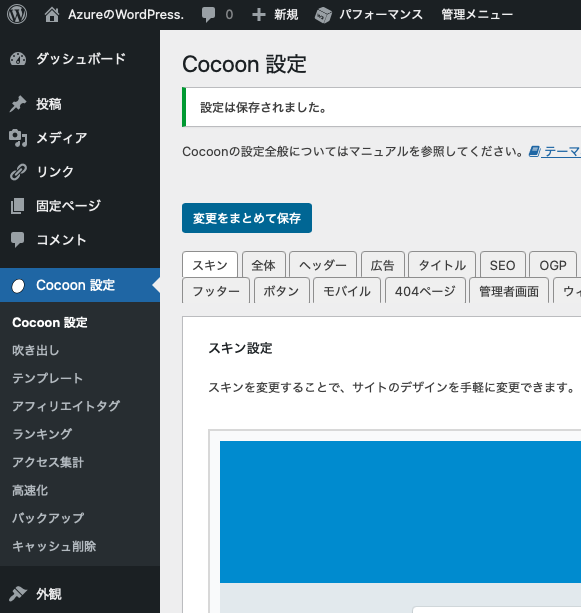Open Cocoon 設定 submenu item

[x=50, y=323]
